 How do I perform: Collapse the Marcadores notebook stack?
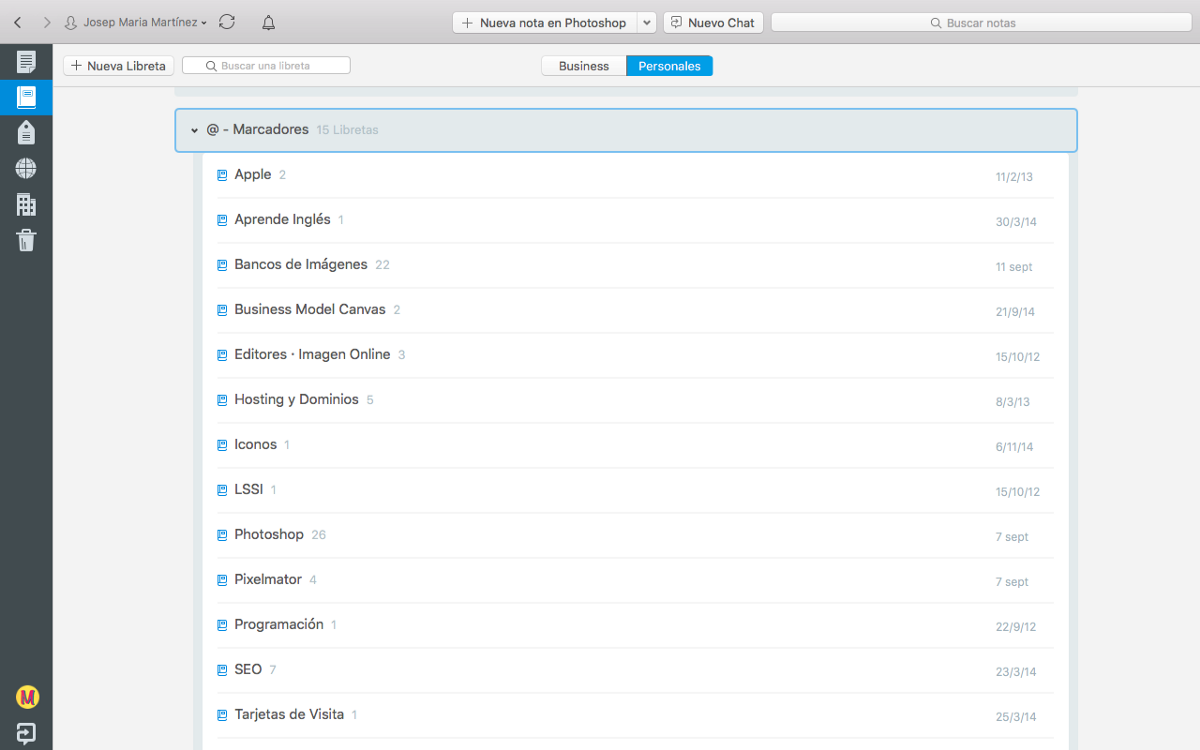pos(195,130)
